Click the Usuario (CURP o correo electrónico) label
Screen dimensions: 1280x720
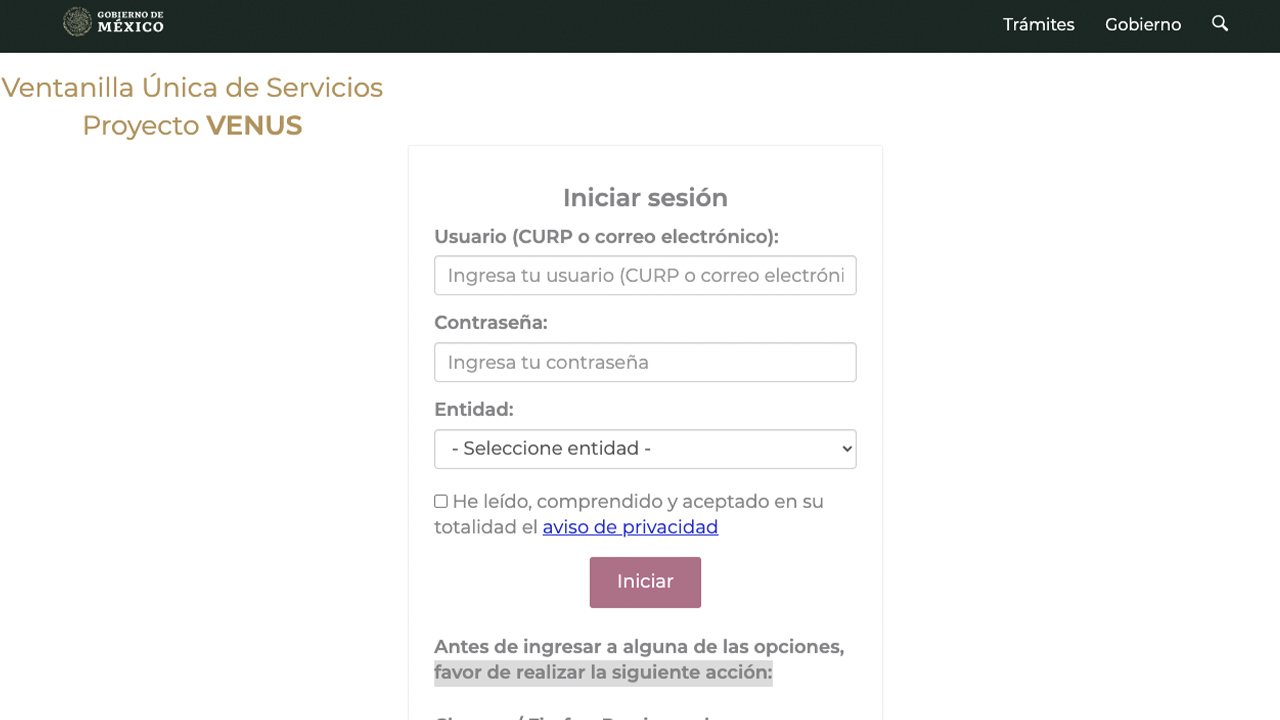(x=606, y=237)
